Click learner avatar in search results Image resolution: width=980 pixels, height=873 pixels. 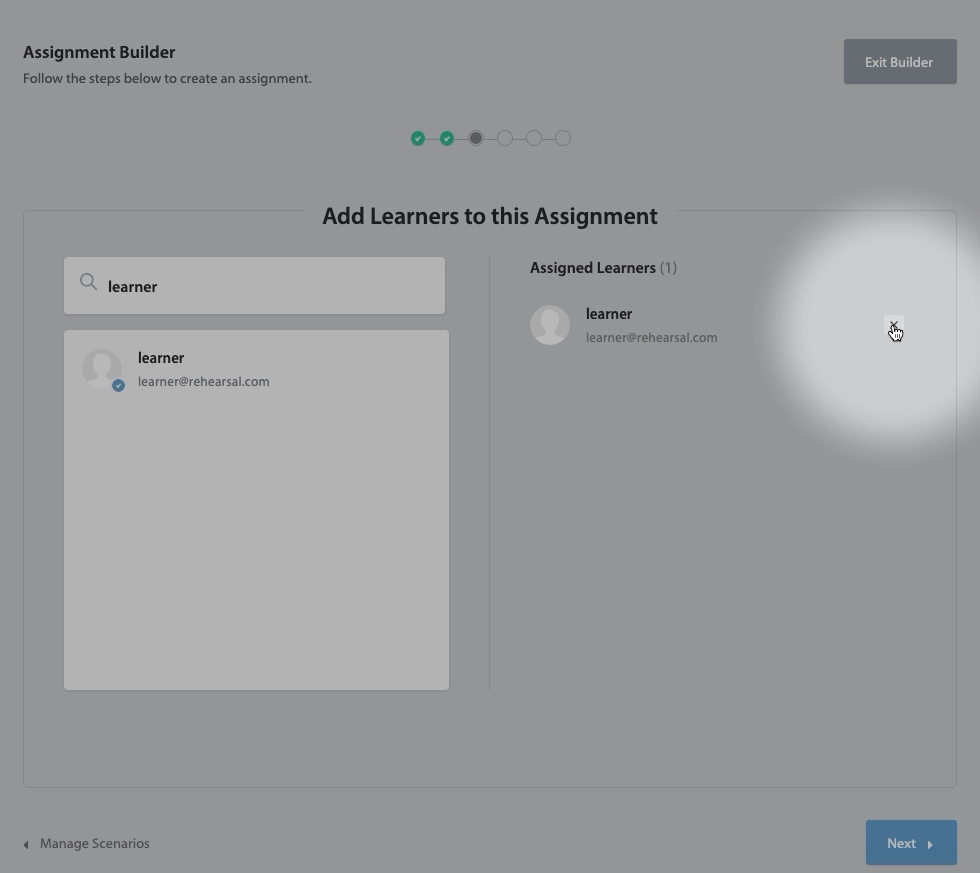coord(101,367)
